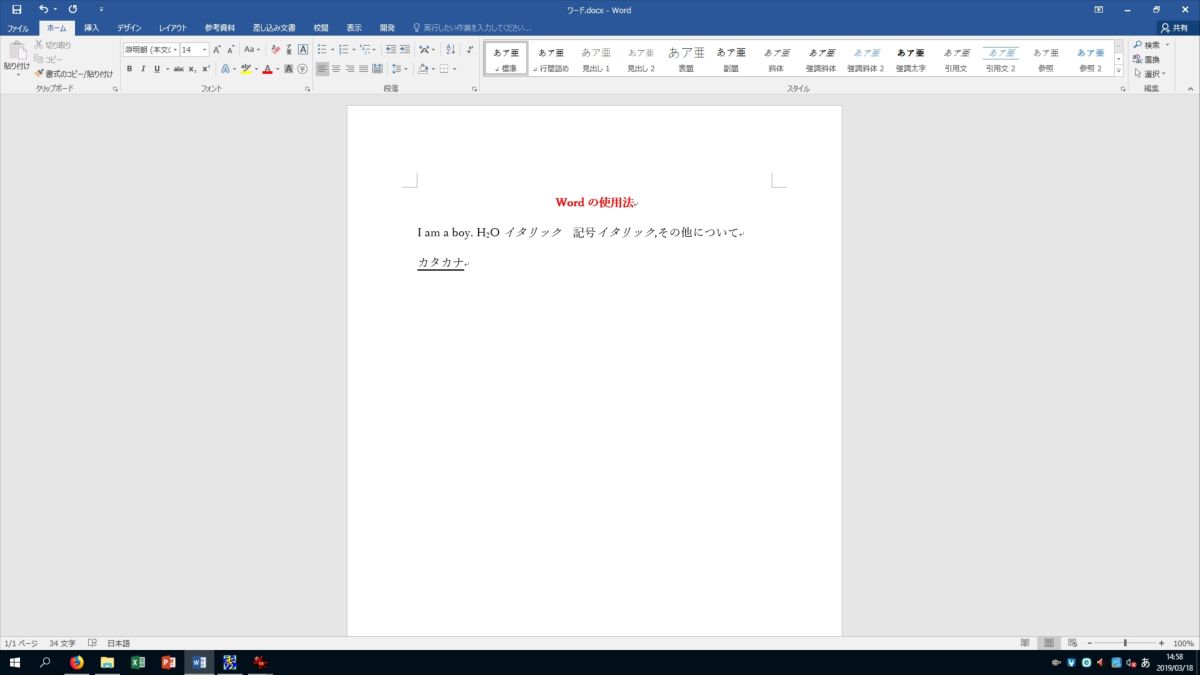
Task: Switch to the 参考資料 (References) tab
Action: (220, 28)
